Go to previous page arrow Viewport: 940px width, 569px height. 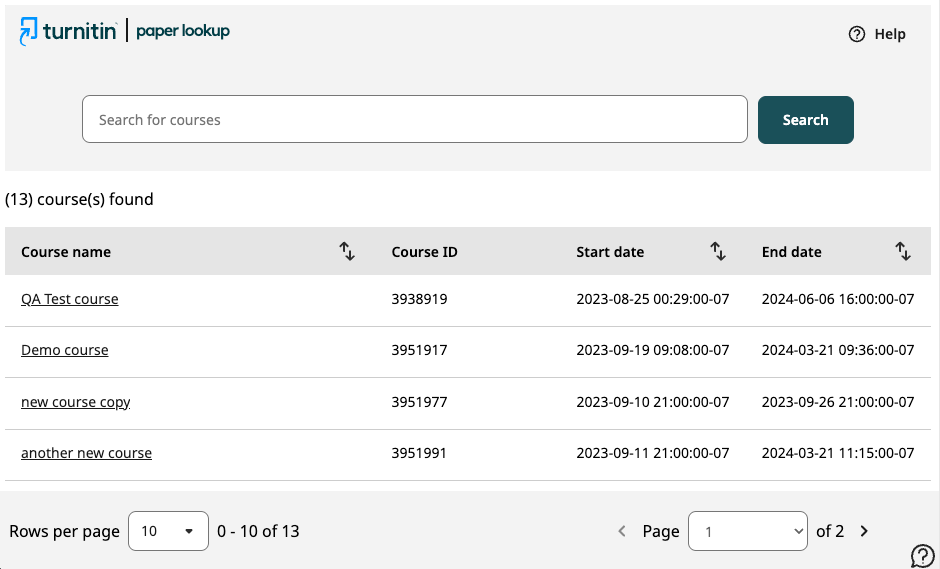point(622,531)
